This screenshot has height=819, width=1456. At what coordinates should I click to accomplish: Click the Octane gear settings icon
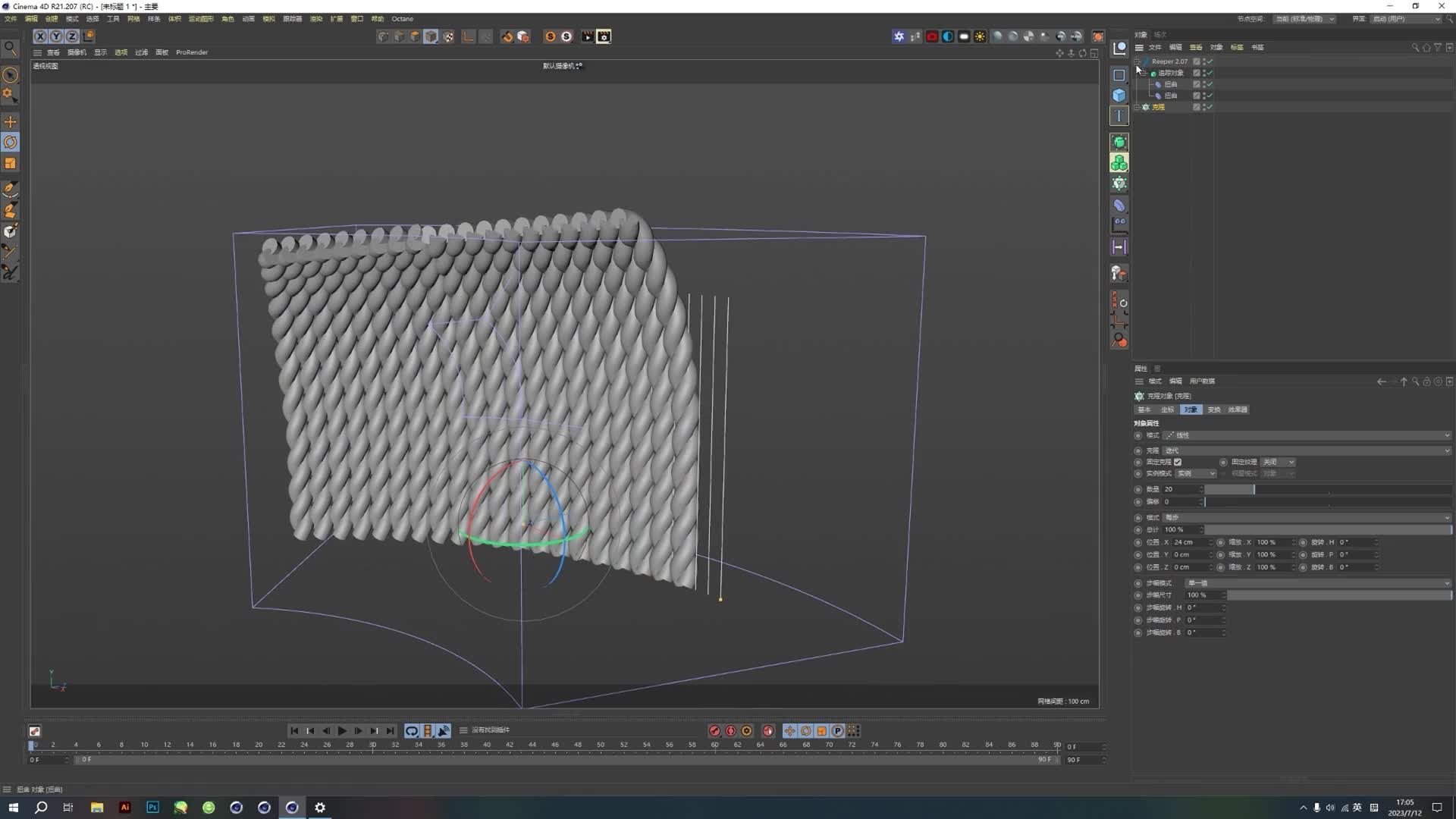click(x=899, y=36)
